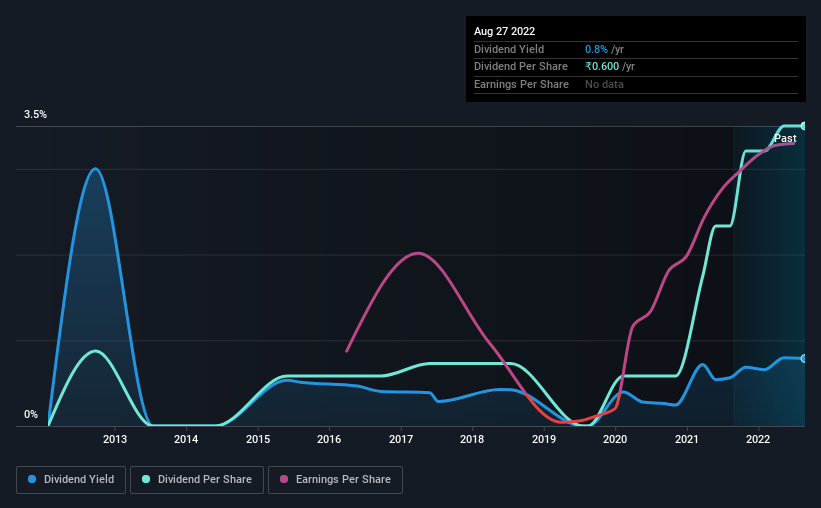Click the 0% y-axis label
Screen dimensions: 821x508
(x=31, y=414)
